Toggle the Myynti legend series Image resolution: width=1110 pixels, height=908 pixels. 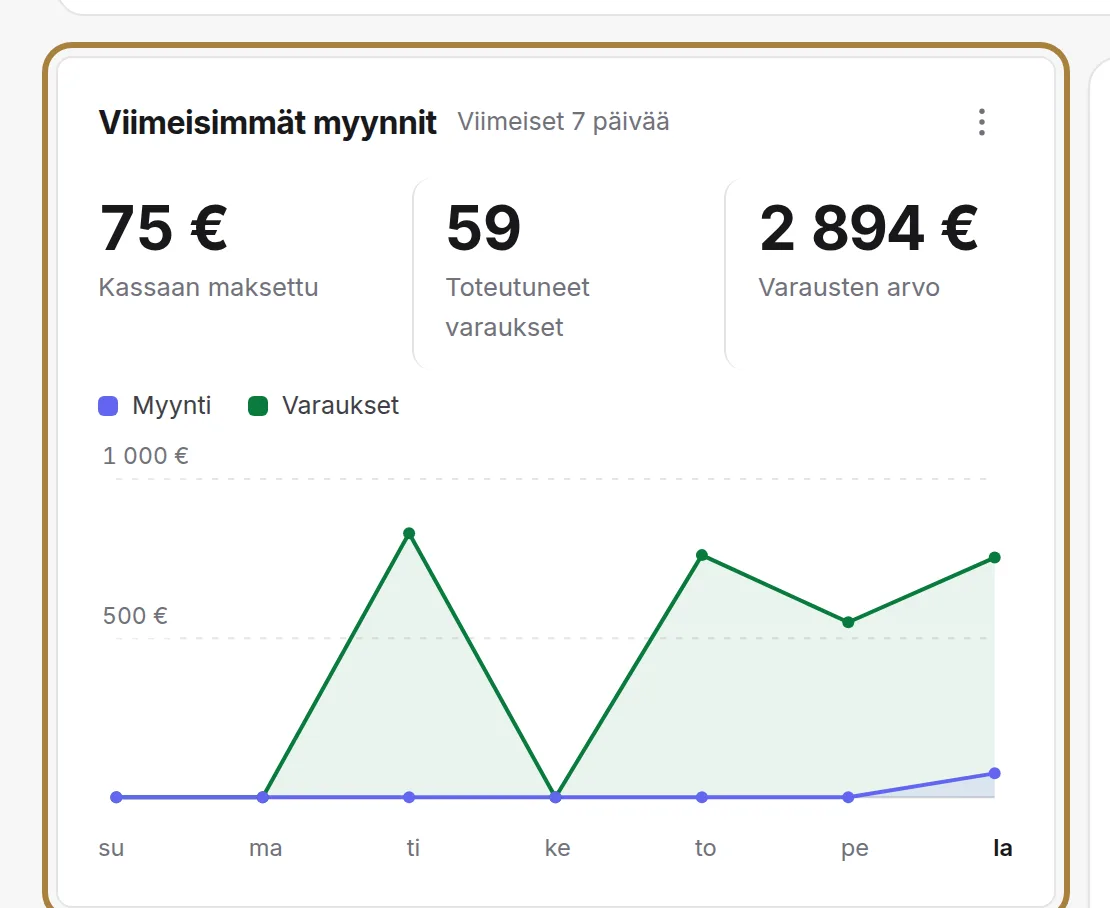coord(155,406)
